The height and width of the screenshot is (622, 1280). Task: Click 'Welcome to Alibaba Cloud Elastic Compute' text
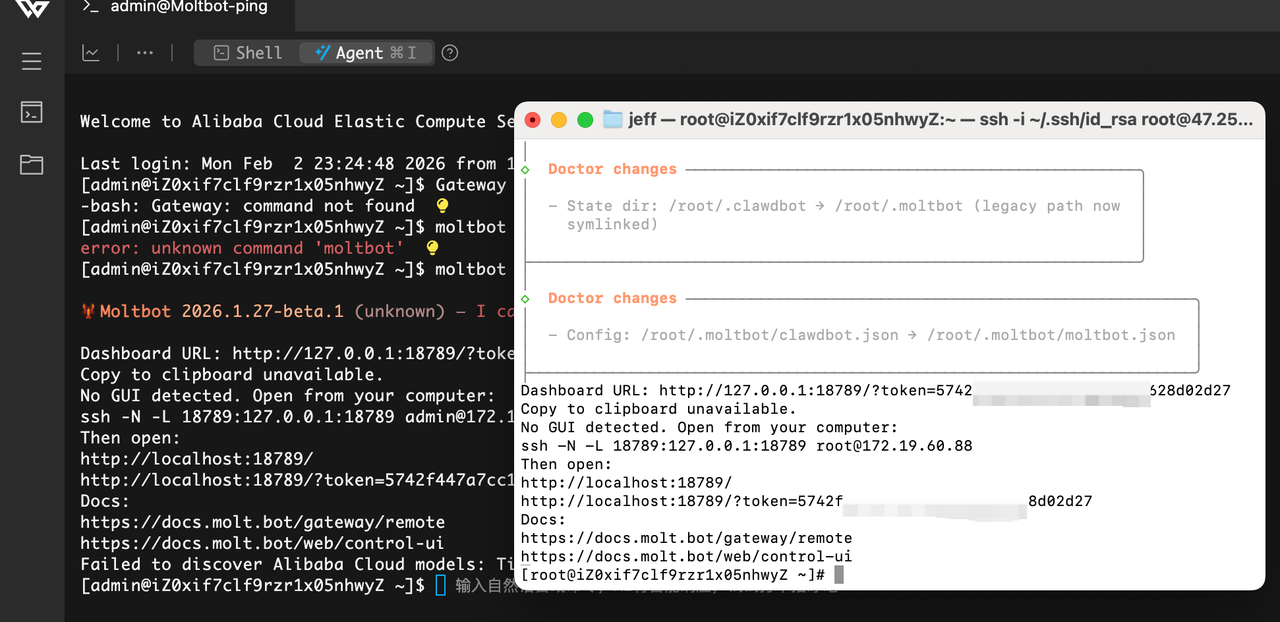298,121
